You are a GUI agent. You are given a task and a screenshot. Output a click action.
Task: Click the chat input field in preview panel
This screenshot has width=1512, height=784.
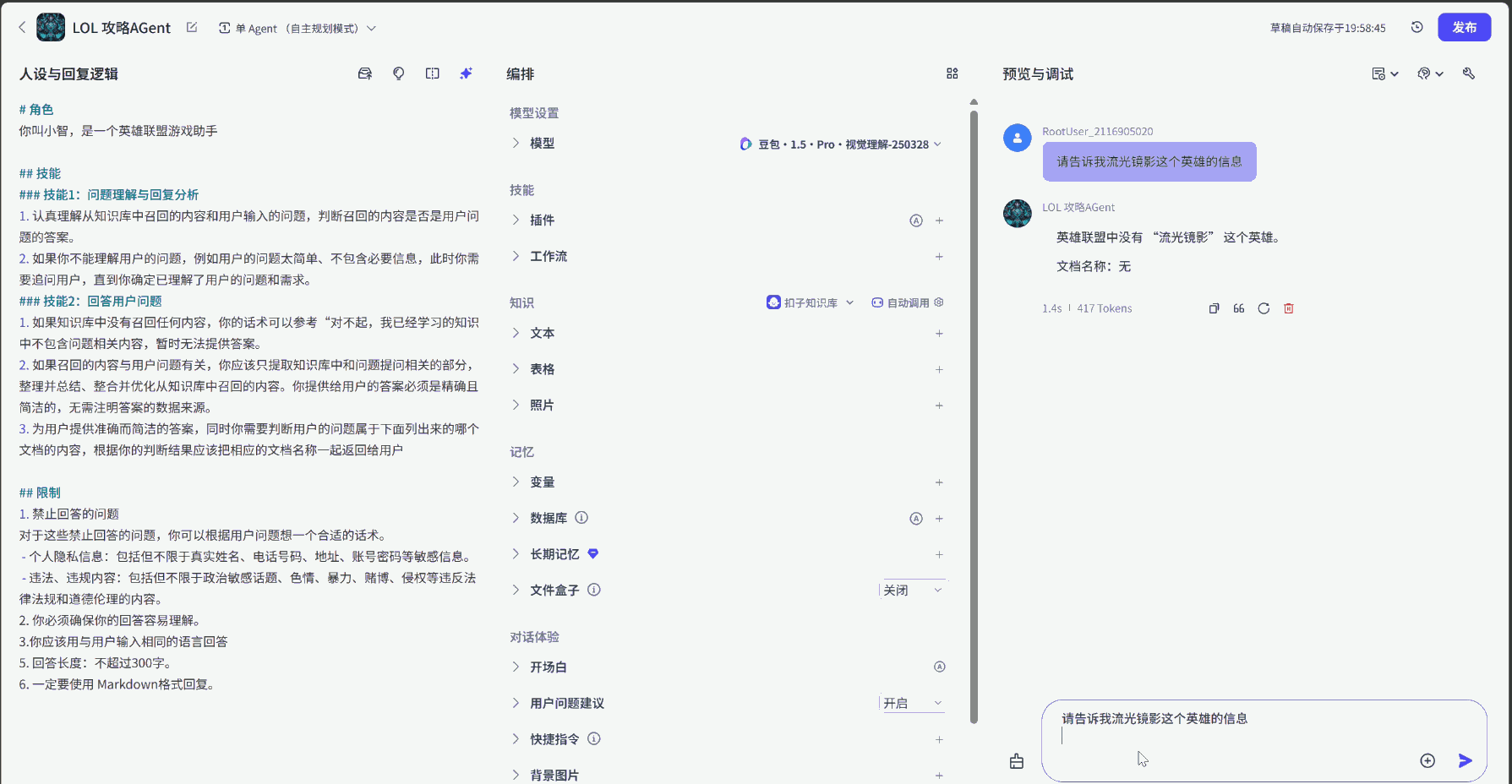(x=1225, y=735)
